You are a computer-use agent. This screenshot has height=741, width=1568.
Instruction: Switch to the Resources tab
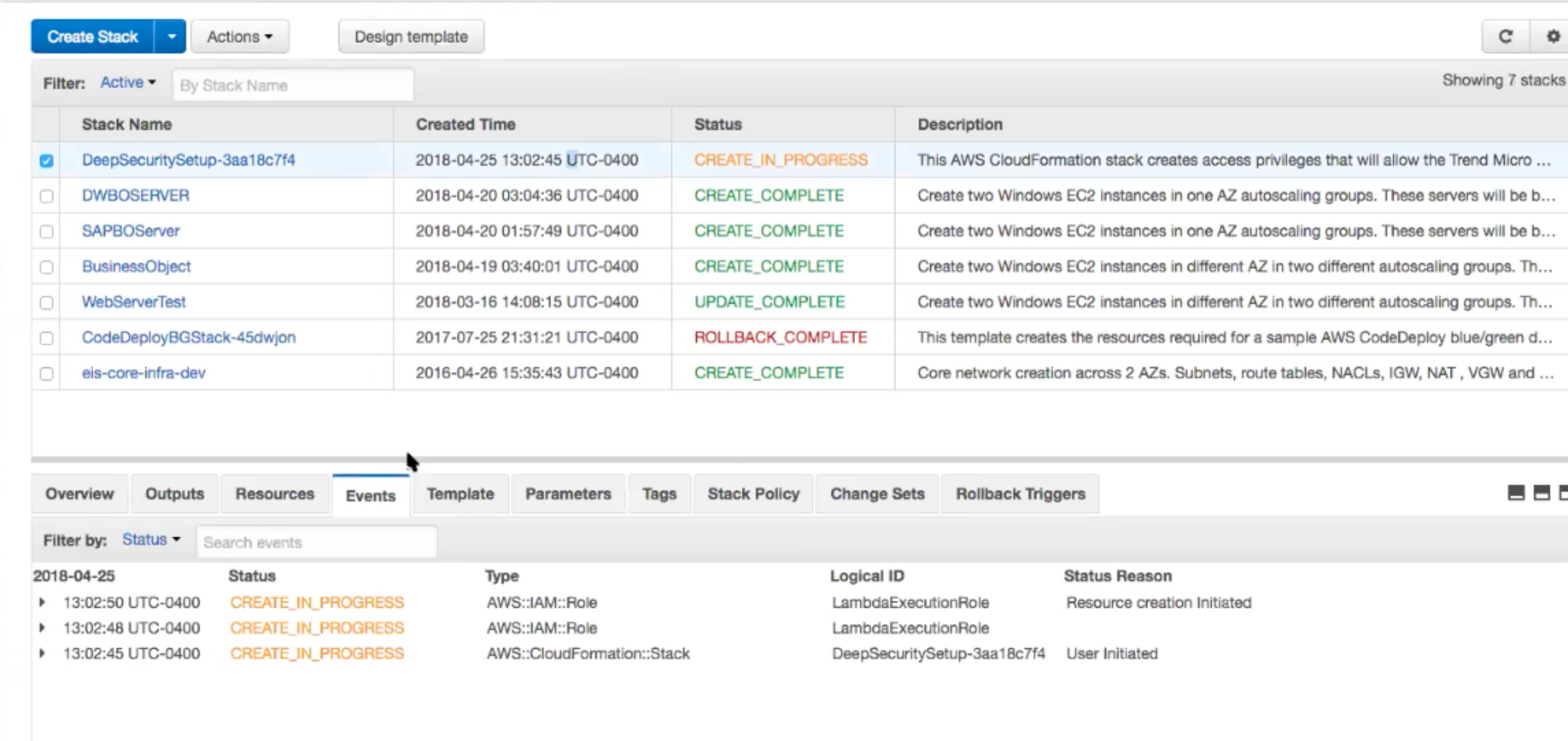275,494
